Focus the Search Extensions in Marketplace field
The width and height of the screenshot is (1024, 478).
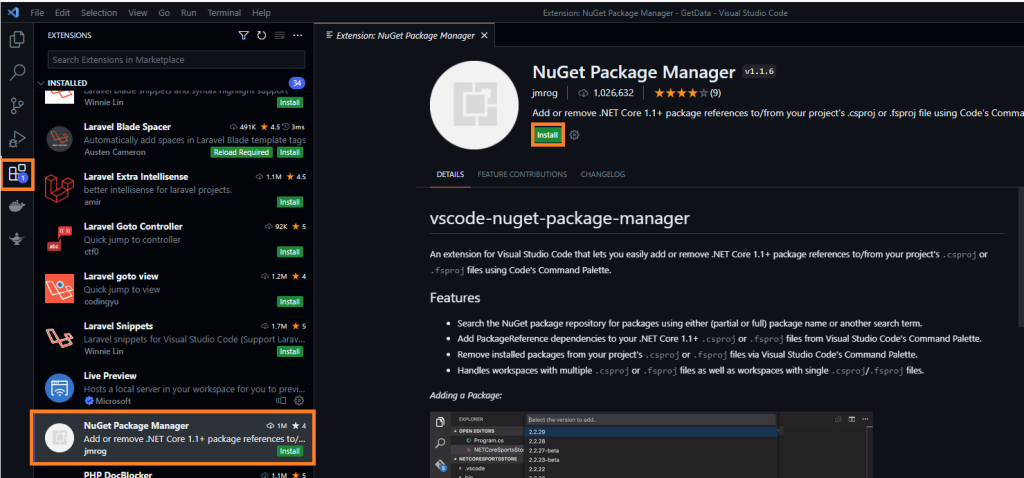(176, 59)
